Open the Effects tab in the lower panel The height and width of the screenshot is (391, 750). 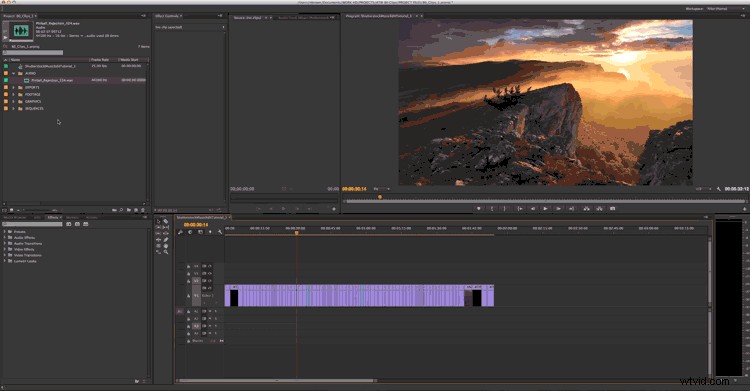coord(53,217)
